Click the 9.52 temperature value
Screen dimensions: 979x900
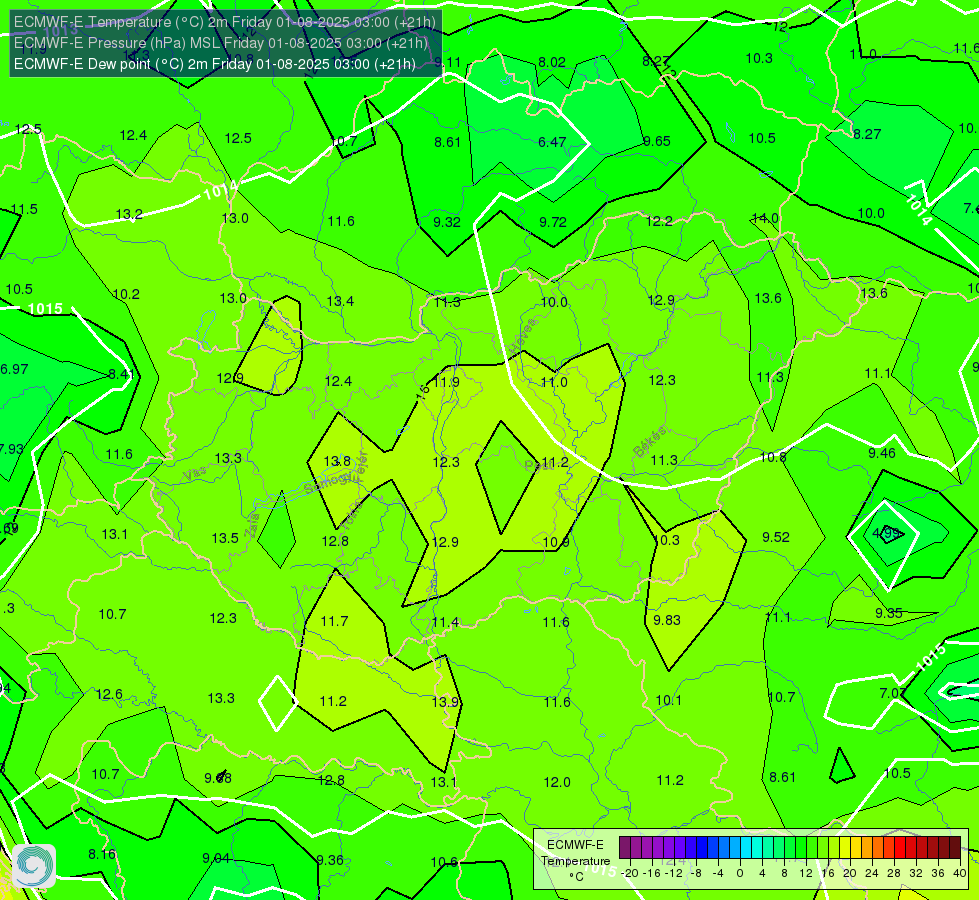776,537
